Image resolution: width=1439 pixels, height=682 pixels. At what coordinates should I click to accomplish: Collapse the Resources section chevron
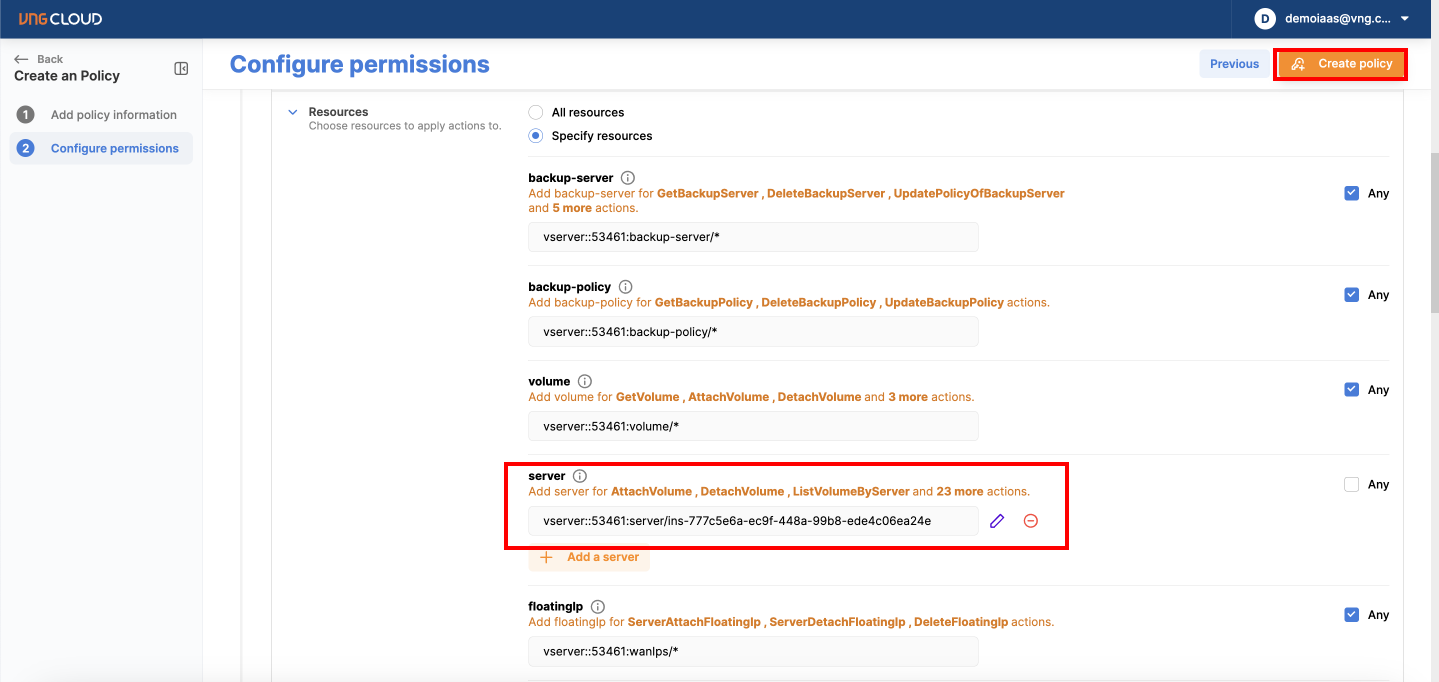click(x=293, y=113)
